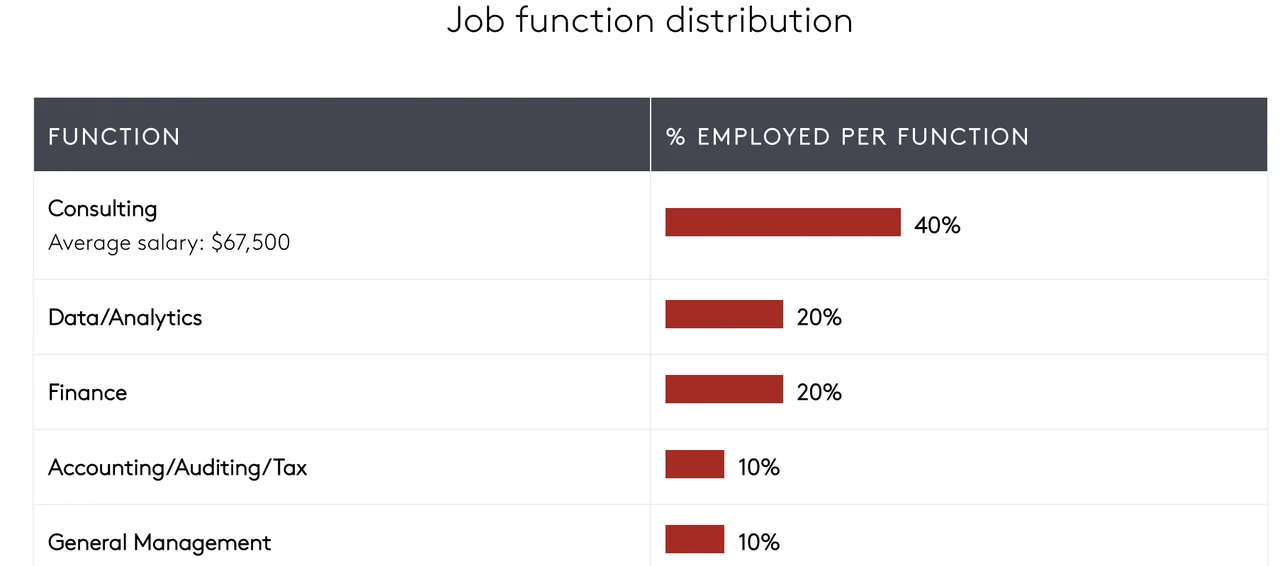
Task: Select the General Management function label
Action: point(159,542)
